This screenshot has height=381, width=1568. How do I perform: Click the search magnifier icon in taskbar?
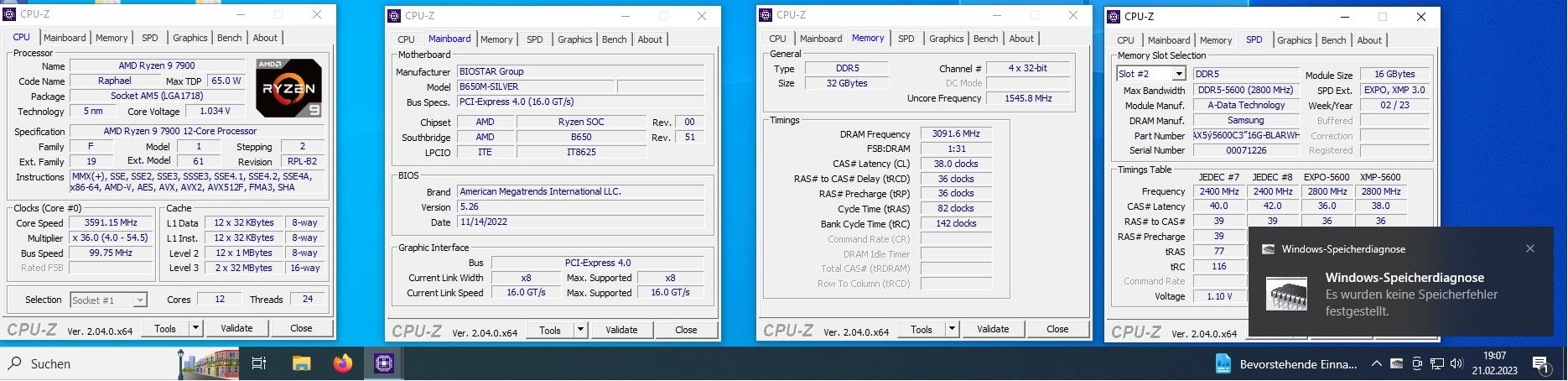click(15, 363)
